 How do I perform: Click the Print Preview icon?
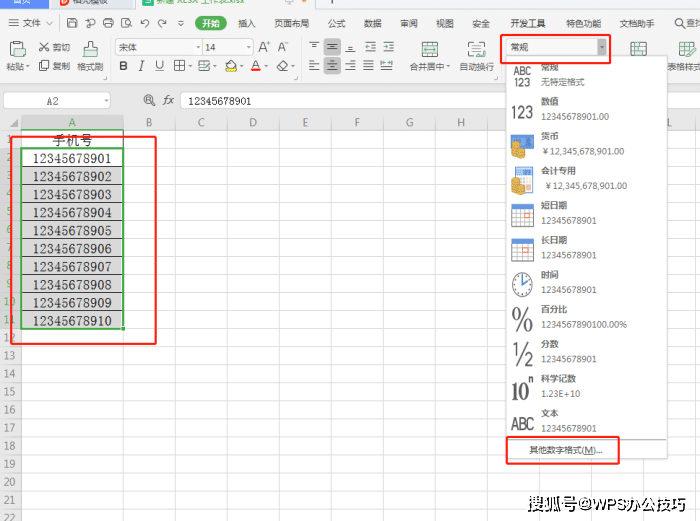[x=126, y=23]
